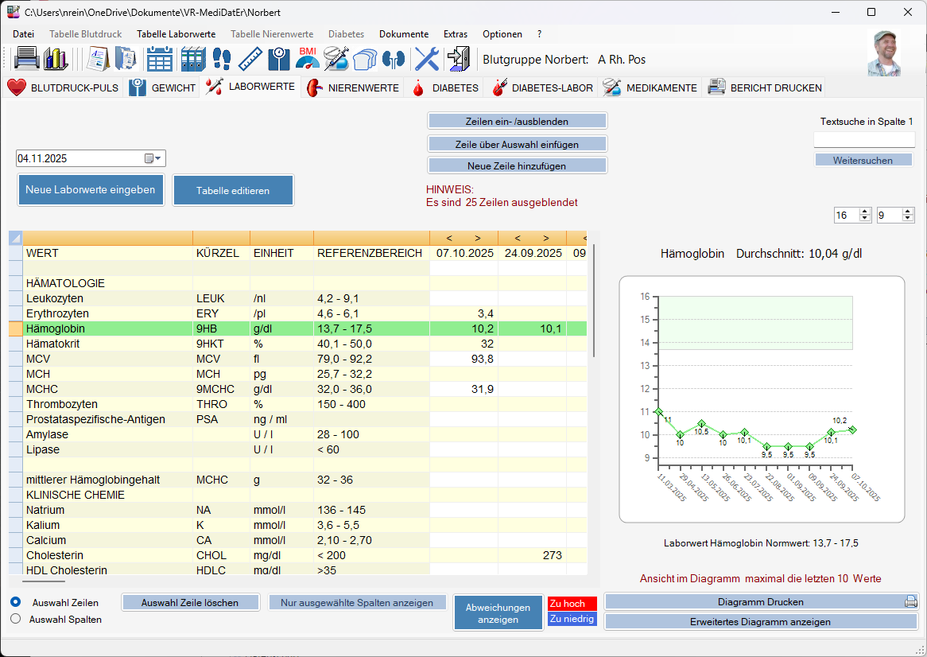Click the red Zu hoch color indicator
This screenshot has width=927, height=657.
tap(571, 603)
